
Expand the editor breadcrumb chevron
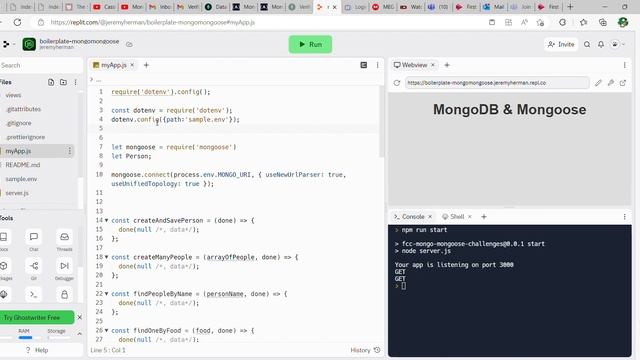click(91, 79)
